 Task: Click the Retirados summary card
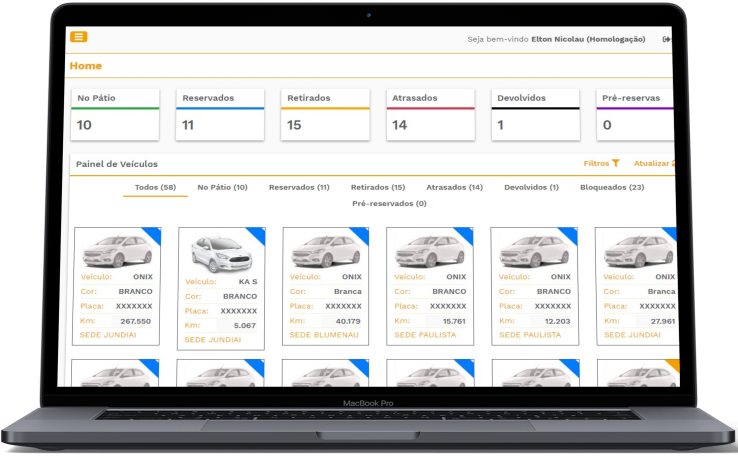(325, 114)
